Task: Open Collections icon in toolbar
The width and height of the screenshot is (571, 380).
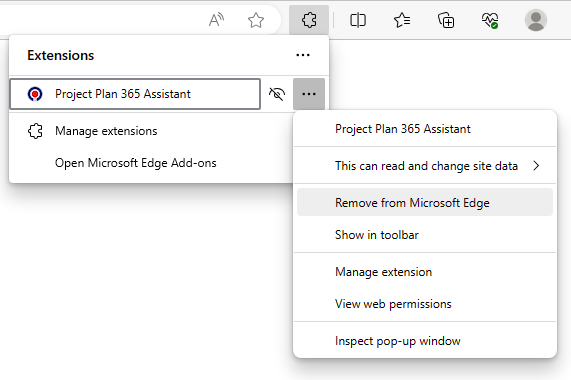Action: (446, 20)
